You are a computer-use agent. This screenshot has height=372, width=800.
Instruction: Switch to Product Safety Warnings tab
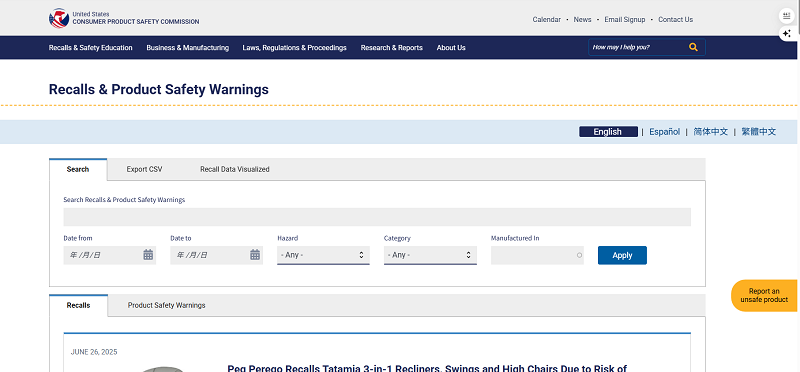pos(166,305)
